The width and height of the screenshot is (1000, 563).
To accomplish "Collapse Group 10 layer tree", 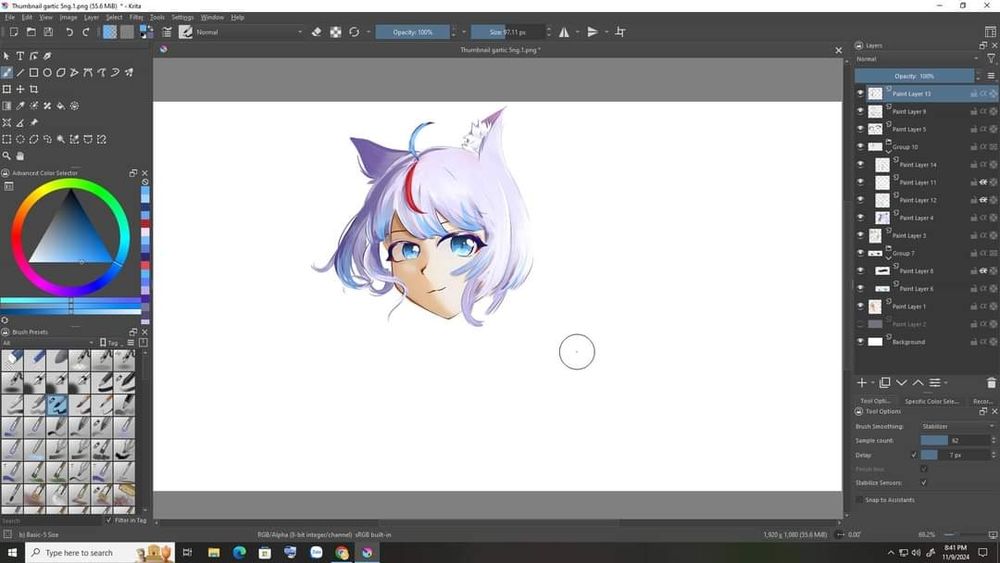I will point(888,152).
